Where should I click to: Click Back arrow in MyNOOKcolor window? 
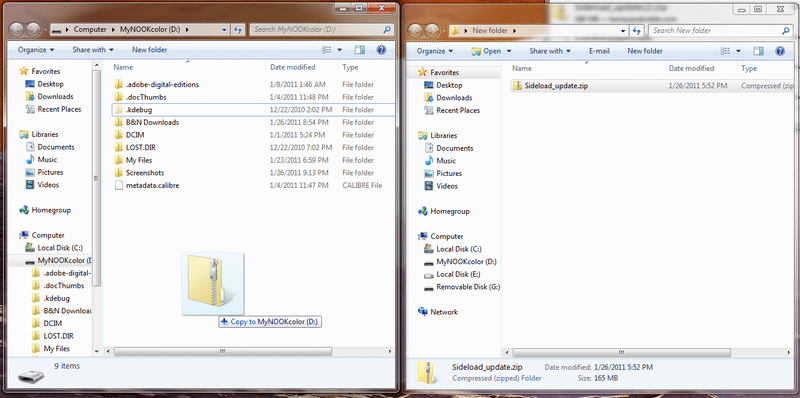pyautogui.click(x=17, y=30)
